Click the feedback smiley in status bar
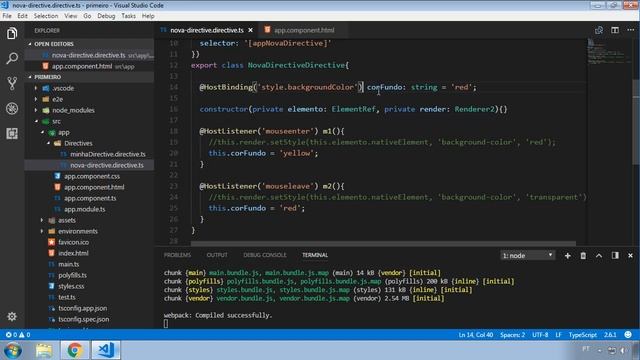 [628, 335]
